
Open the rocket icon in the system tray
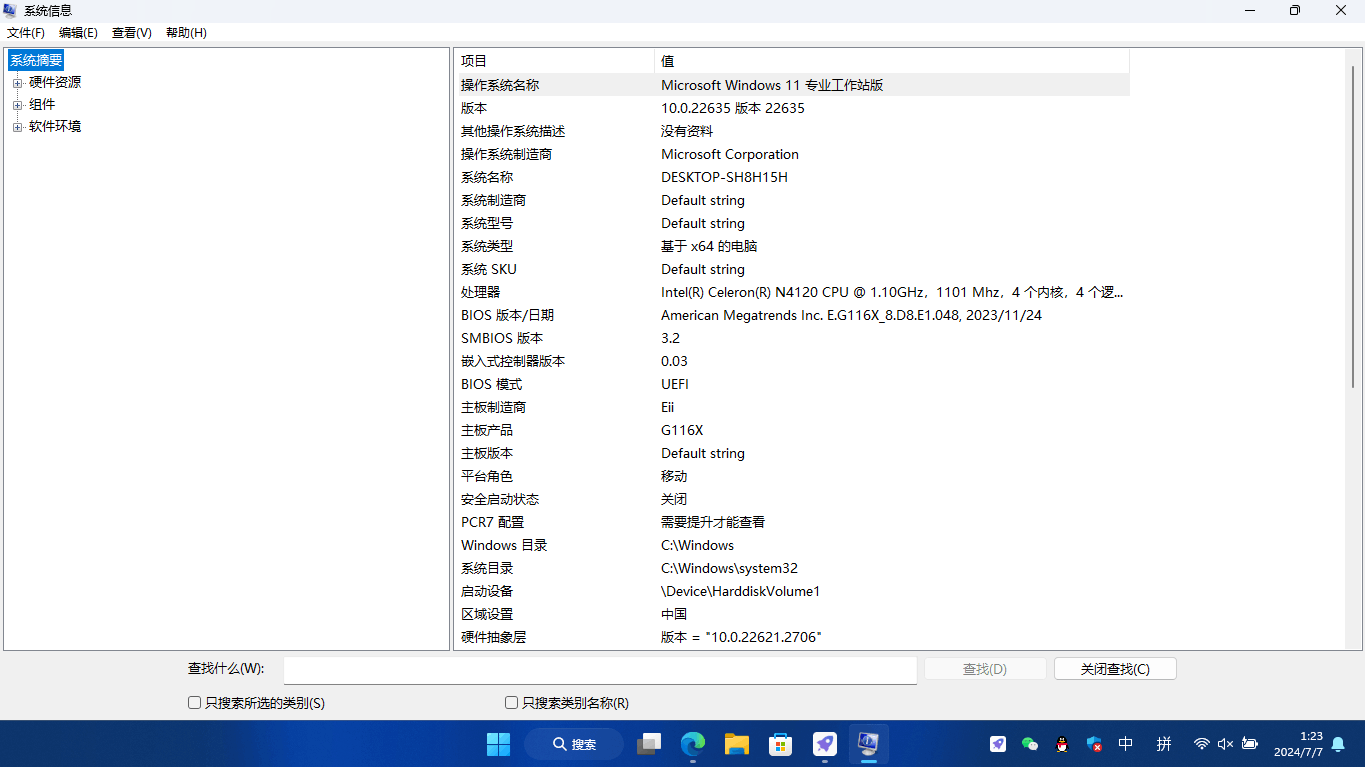[998, 744]
